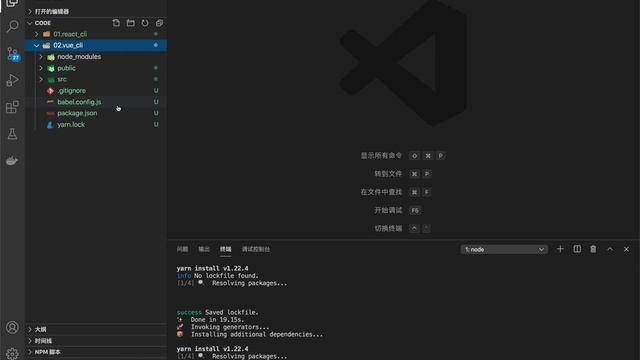Open the Accounts menu icon
Image resolution: width=640 pixels, height=360 pixels.
coord(13,327)
